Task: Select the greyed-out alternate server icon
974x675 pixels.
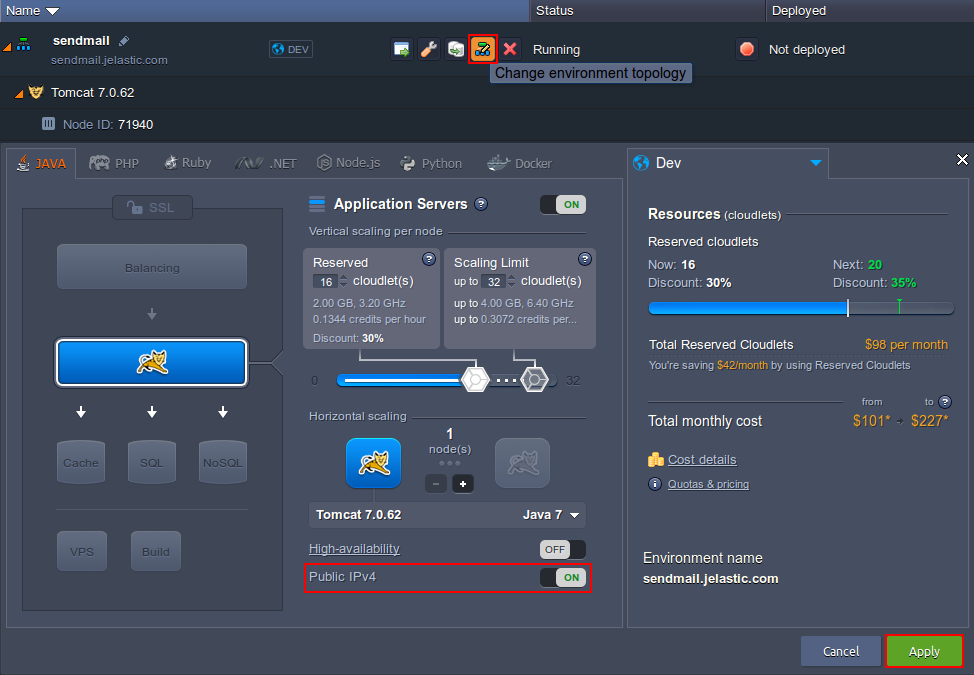Action: 522,463
